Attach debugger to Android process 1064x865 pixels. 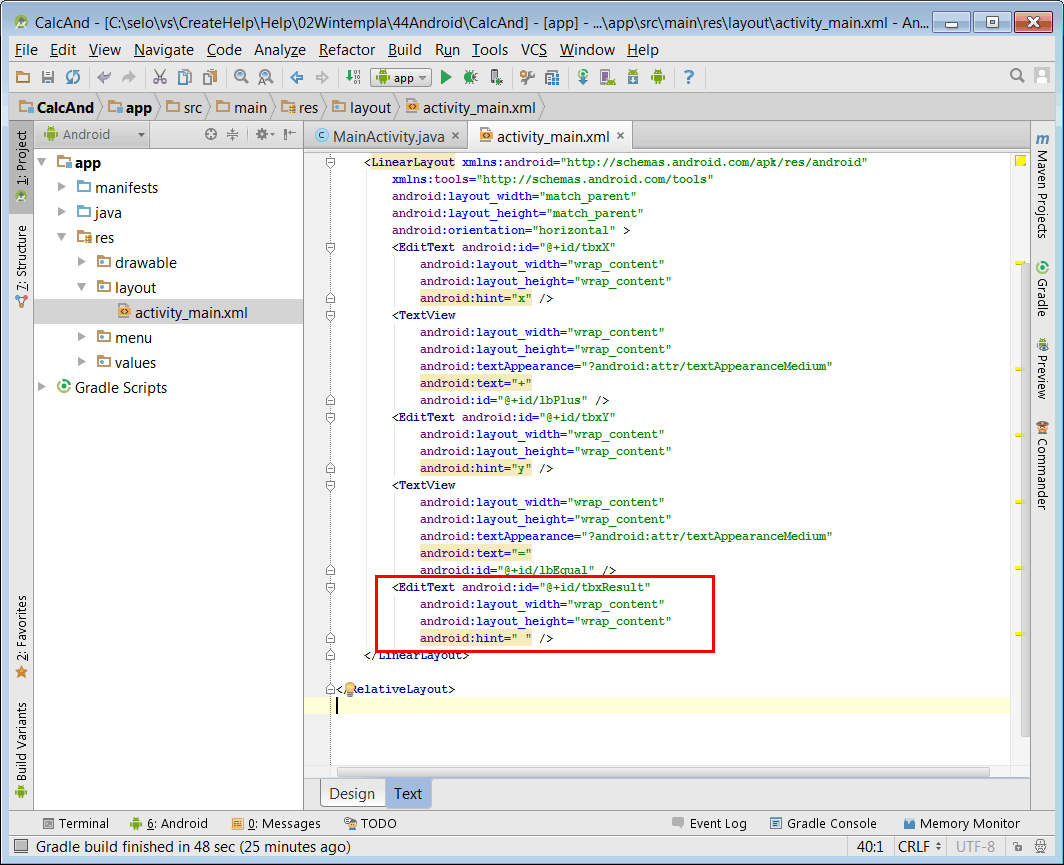click(x=497, y=77)
